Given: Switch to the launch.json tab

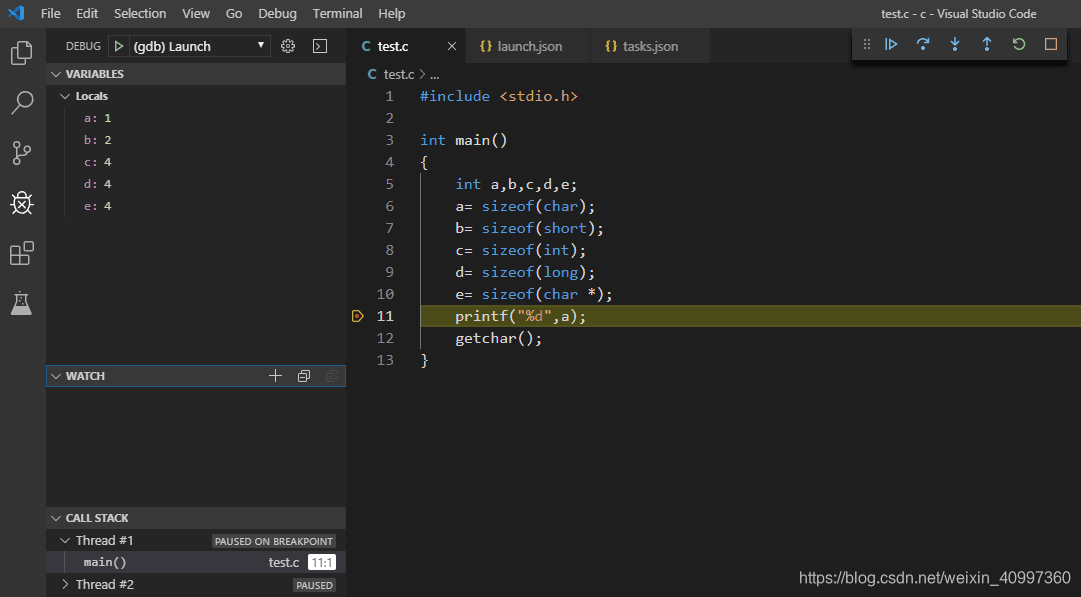Looking at the screenshot, I should coord(528,46).
